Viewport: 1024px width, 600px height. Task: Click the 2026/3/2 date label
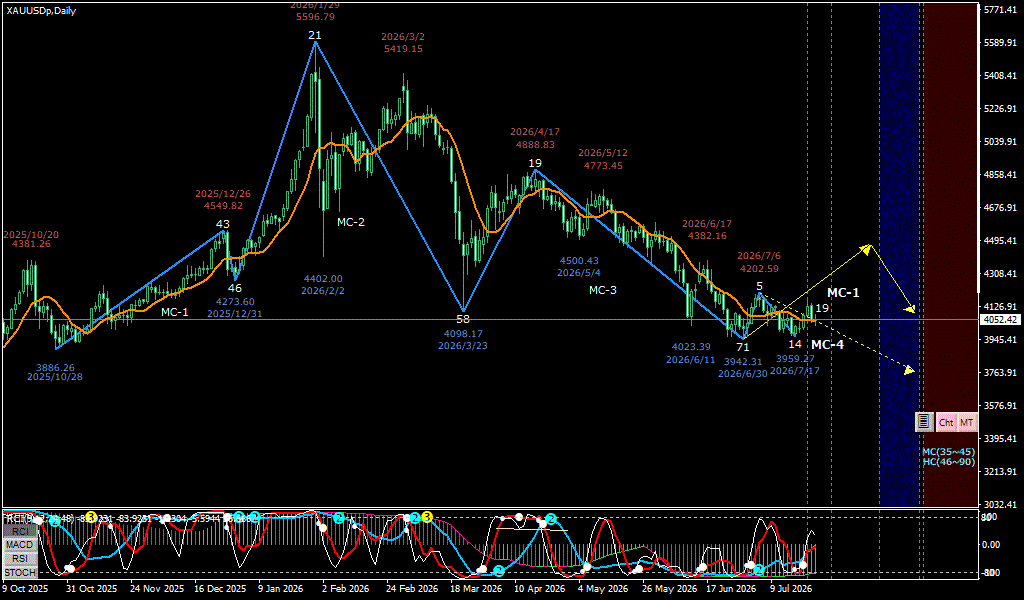pos(403,37)
